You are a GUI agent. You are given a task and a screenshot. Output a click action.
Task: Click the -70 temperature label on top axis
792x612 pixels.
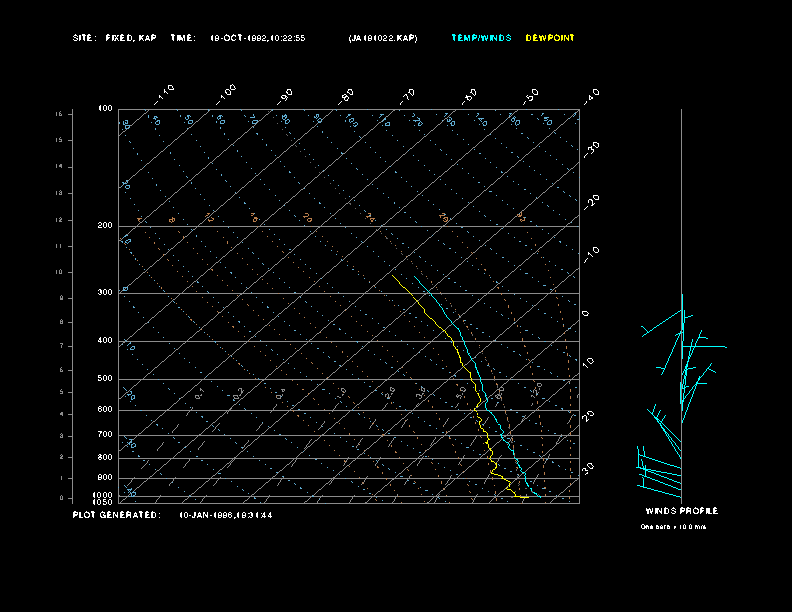coord(407,95)
